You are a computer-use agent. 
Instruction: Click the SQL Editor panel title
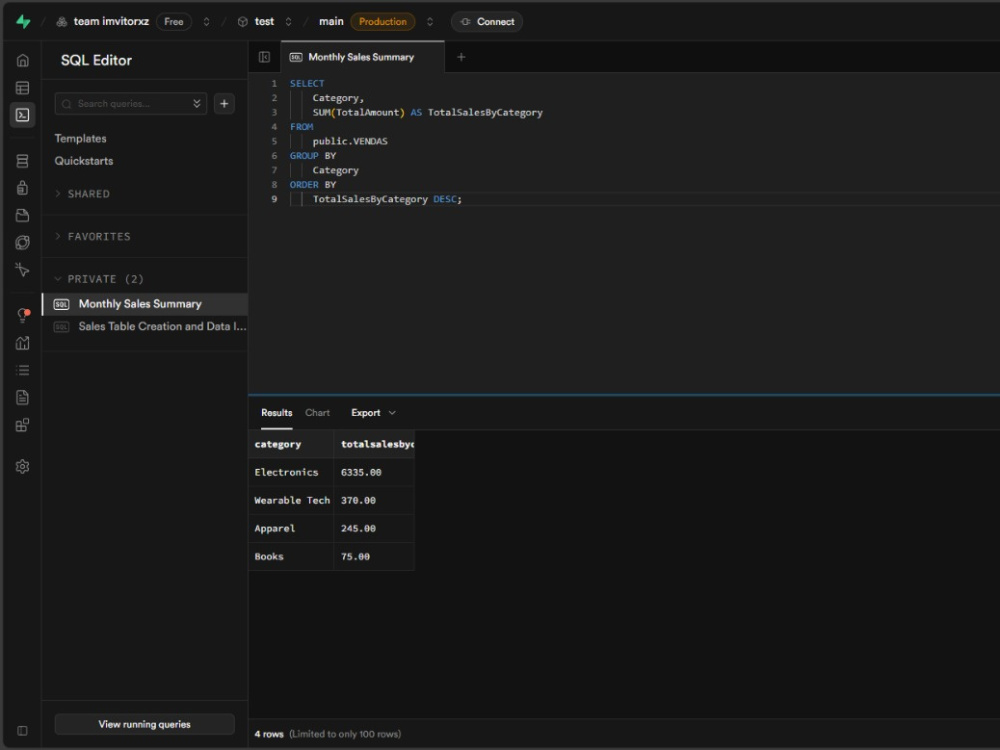coord(96,60)
